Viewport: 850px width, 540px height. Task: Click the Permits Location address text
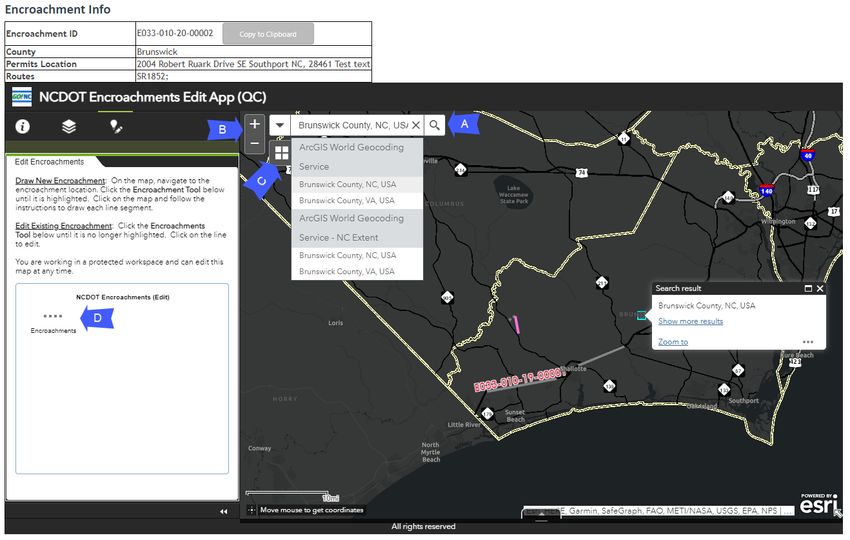point(253,64)
